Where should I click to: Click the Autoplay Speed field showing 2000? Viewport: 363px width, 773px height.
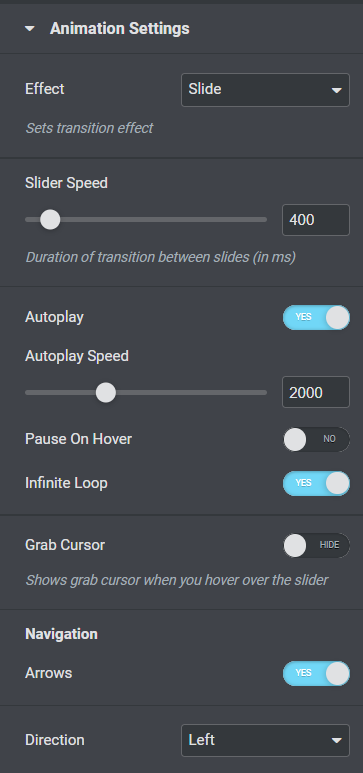click(316, 392)
